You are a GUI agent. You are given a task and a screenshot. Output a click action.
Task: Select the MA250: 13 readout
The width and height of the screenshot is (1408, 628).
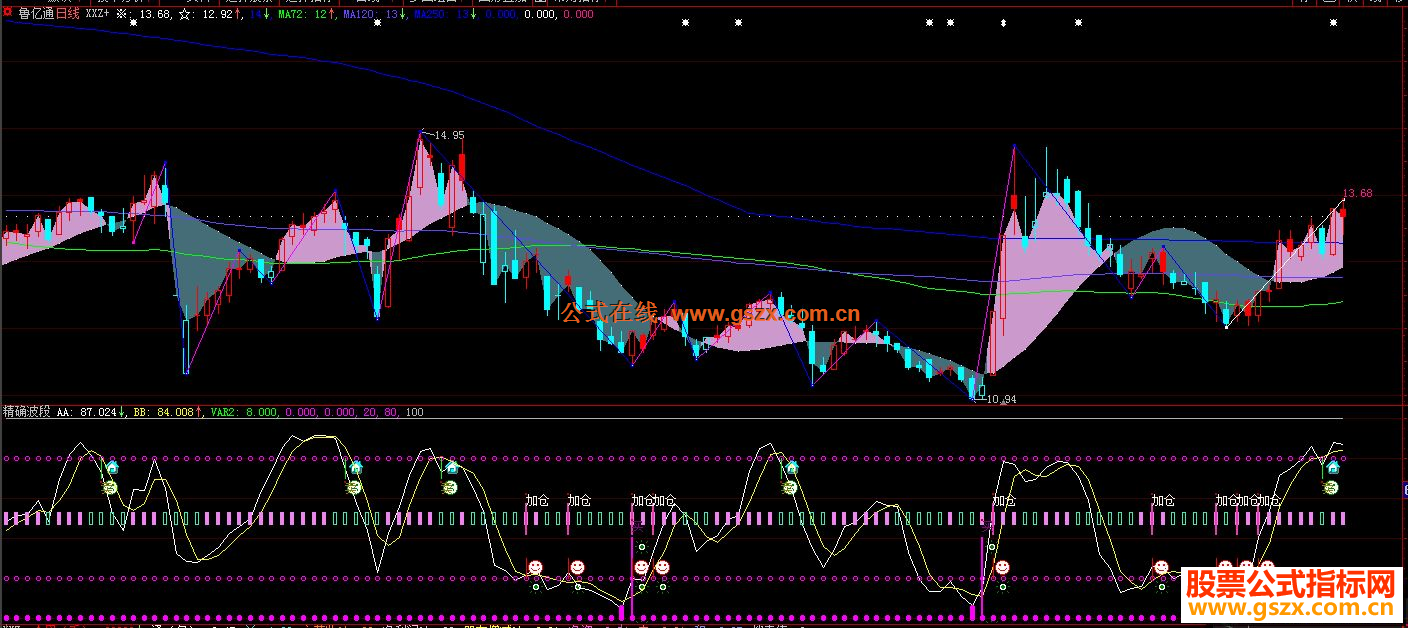coord(440,14)
